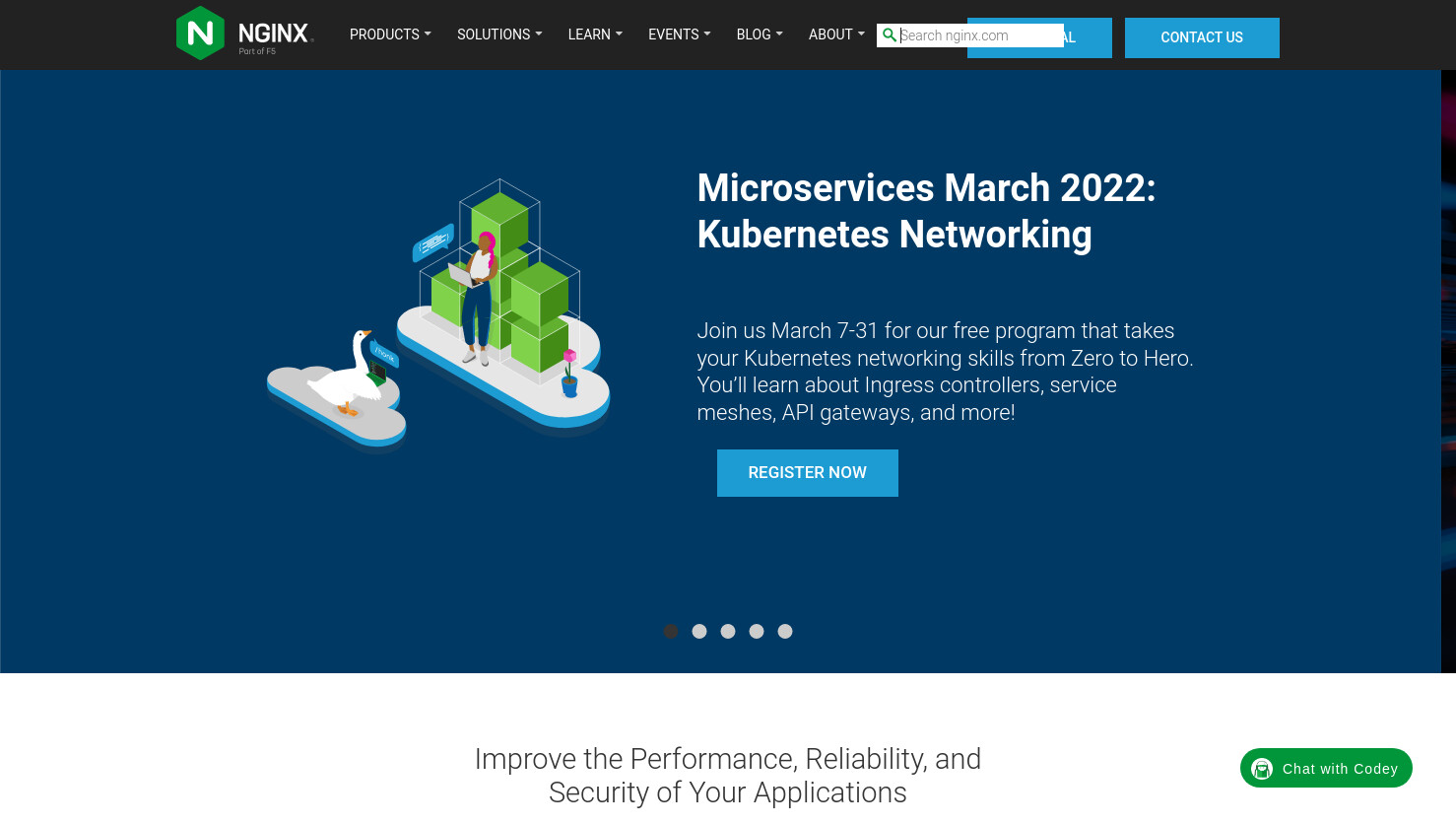
Task: Click the 'Join us March 7-31' paragraph
Action: pyautogui.click(x=945, y=372)
